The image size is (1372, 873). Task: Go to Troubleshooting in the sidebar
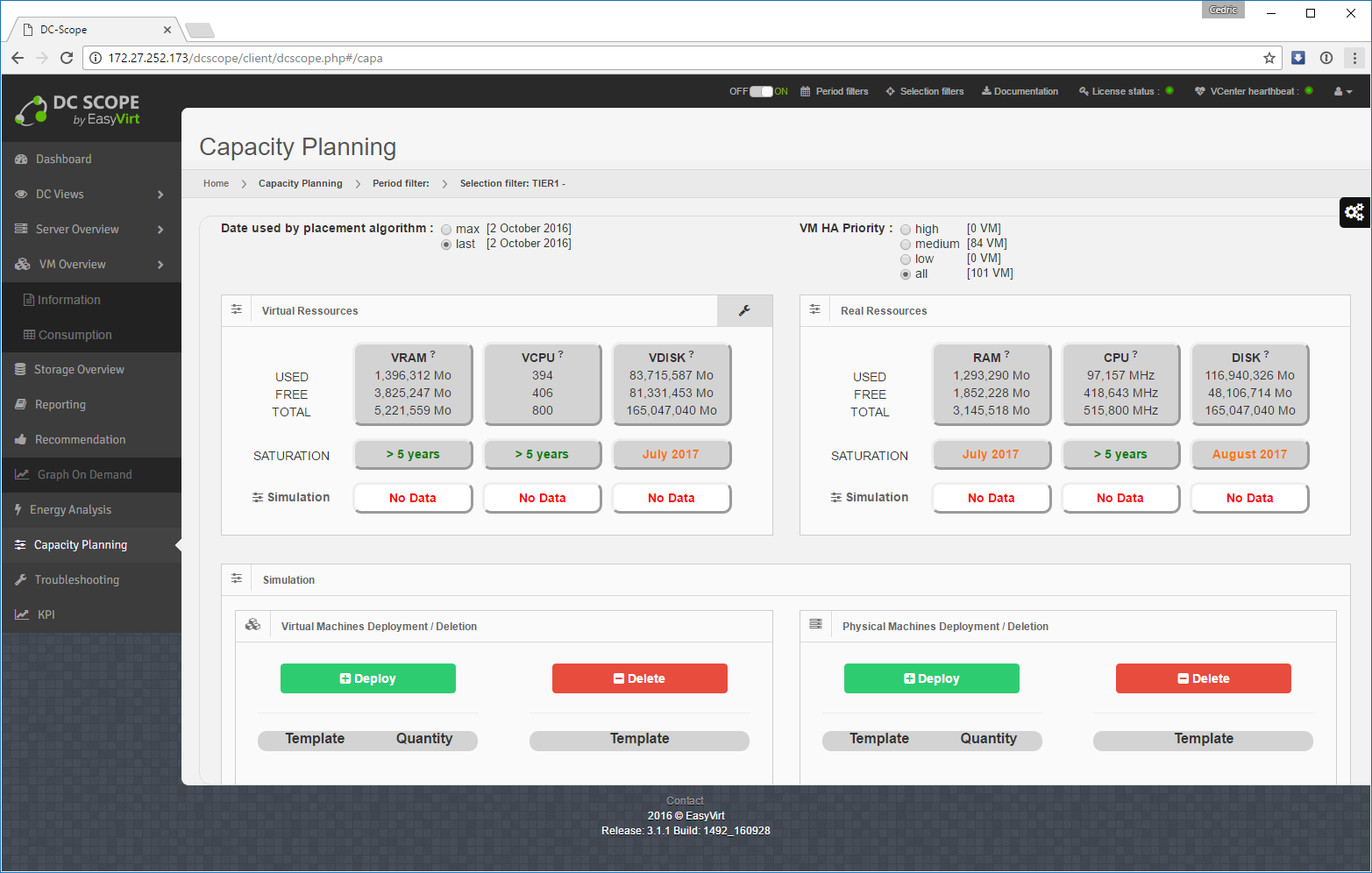click(x=76, y=580)
